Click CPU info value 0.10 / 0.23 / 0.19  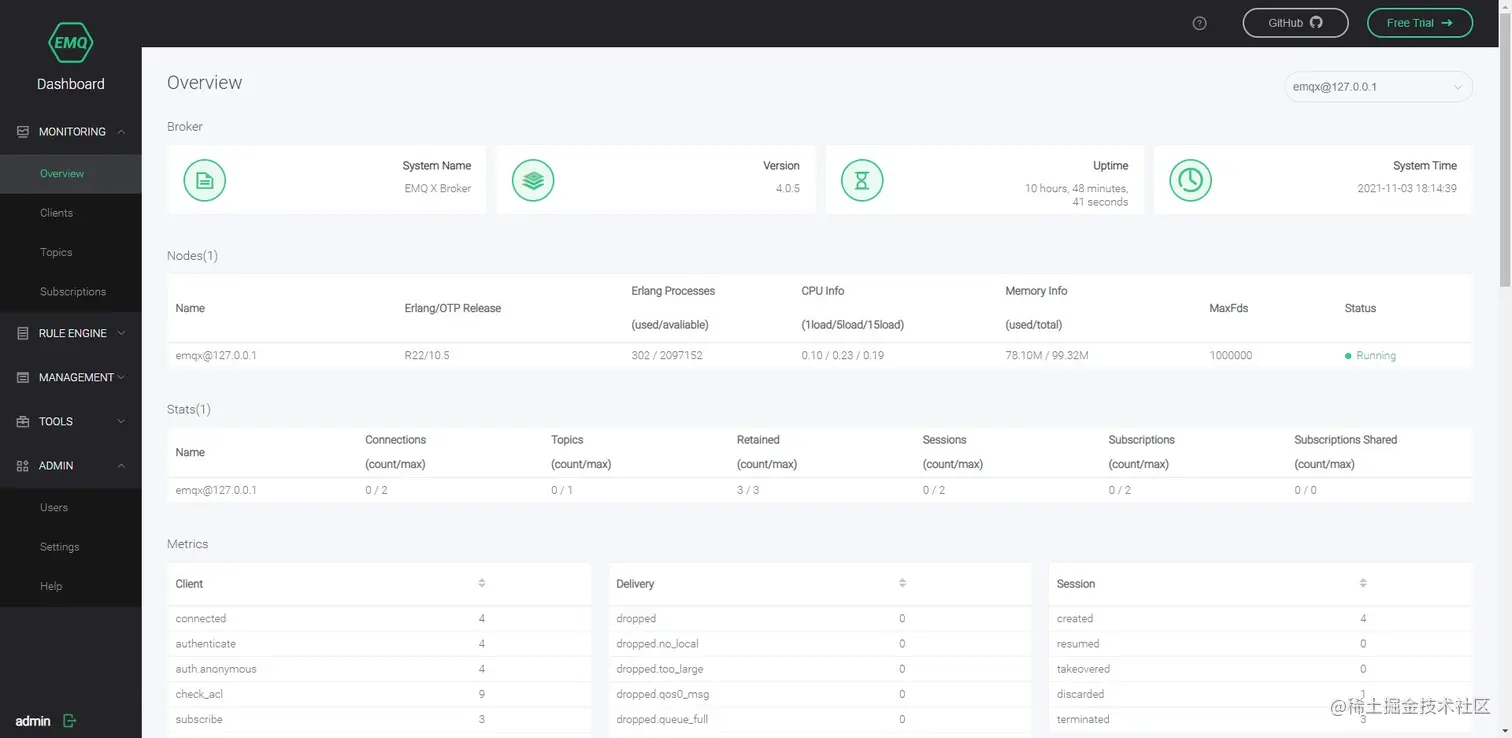point(843,356)
